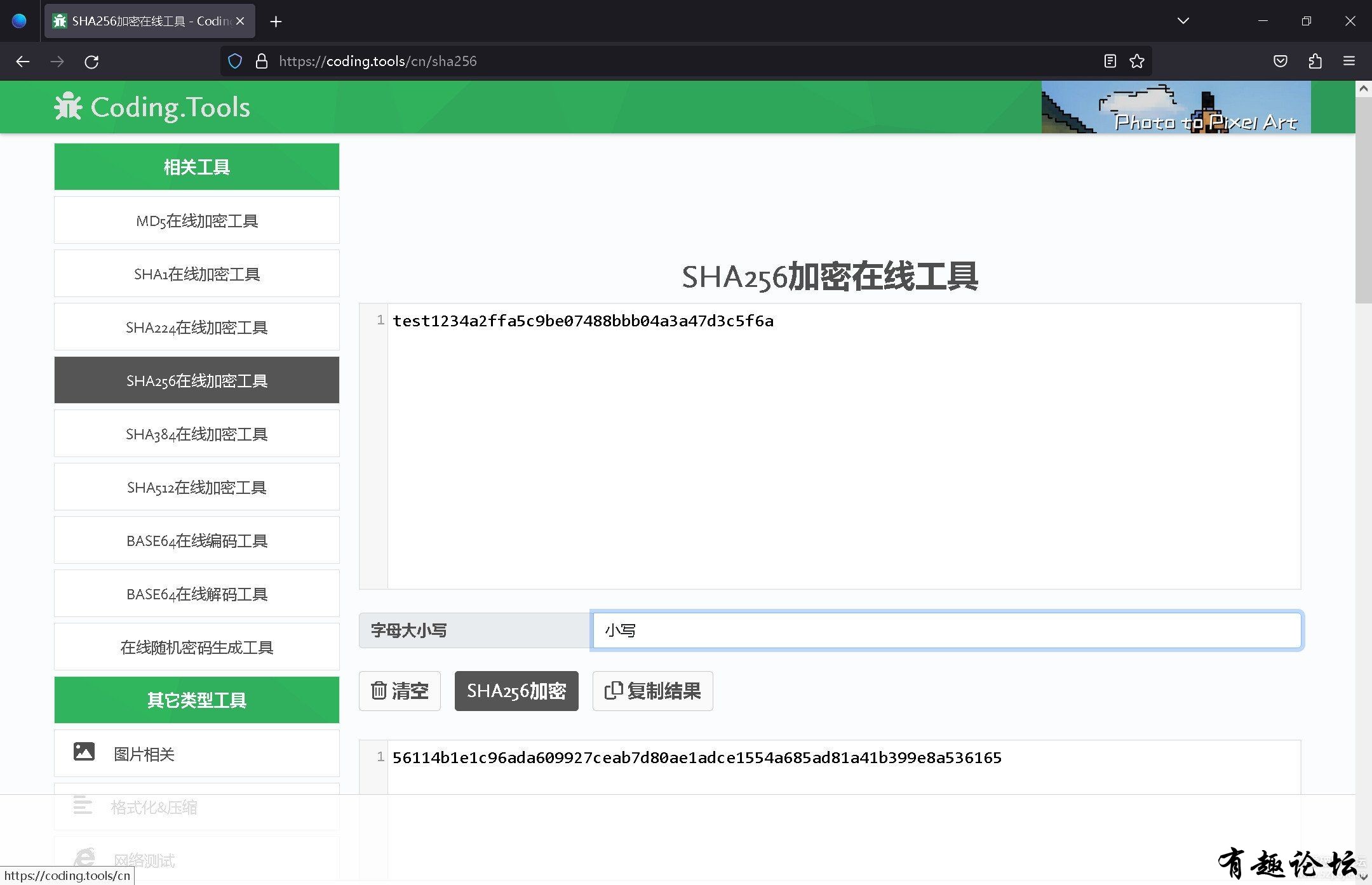
Task: Open the Photo to Pixel Art banner
Action: click(x=1176, y=107)
